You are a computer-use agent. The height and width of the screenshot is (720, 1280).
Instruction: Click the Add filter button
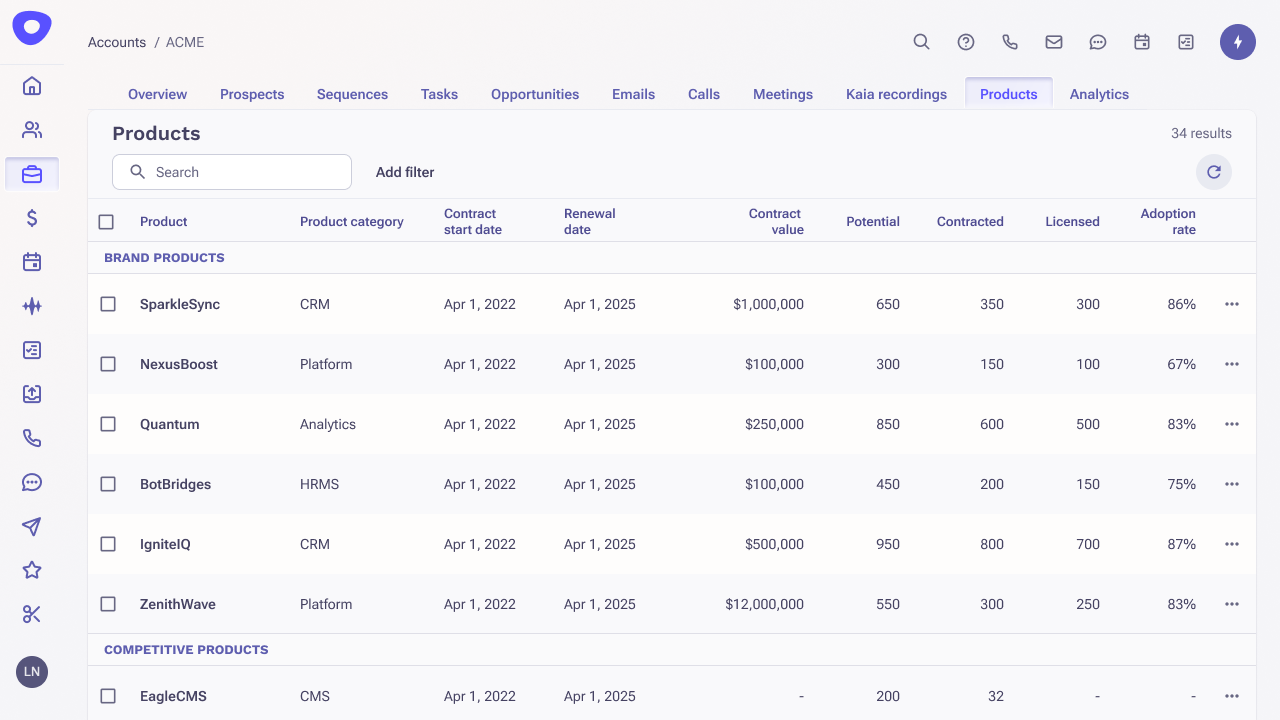pyautogui.click(x=405, y=172)
